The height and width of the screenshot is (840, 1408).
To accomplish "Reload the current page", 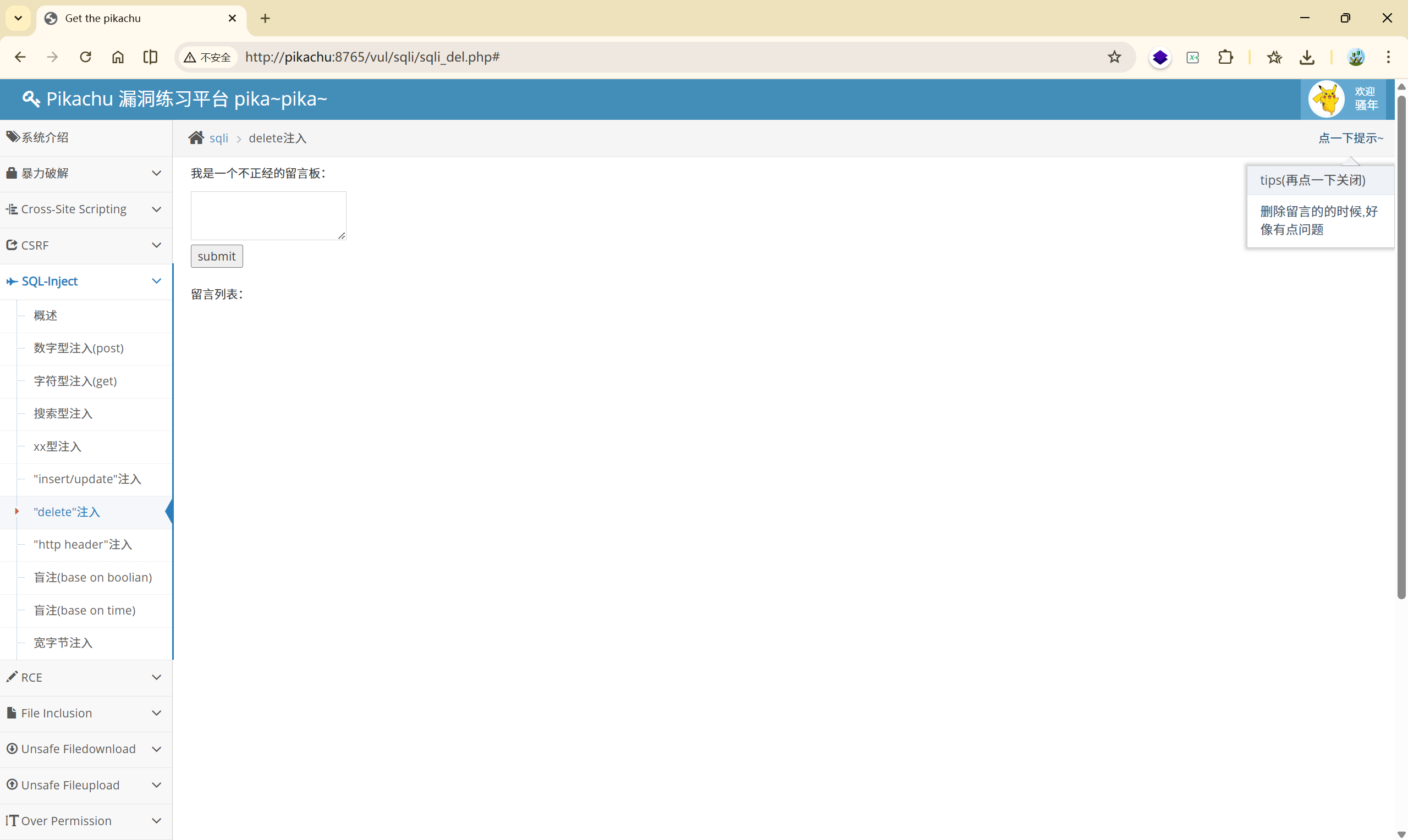I will 85,57.
